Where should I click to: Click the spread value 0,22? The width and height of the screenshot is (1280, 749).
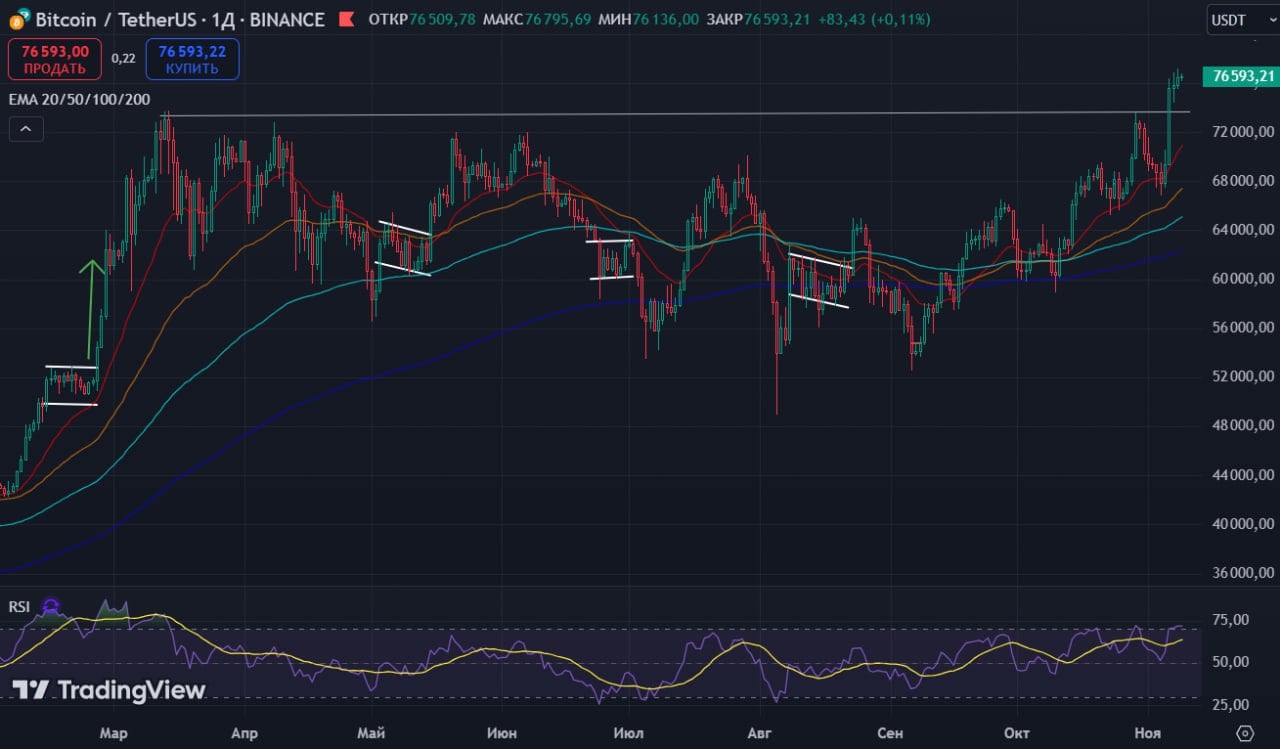tap(123, 59)
